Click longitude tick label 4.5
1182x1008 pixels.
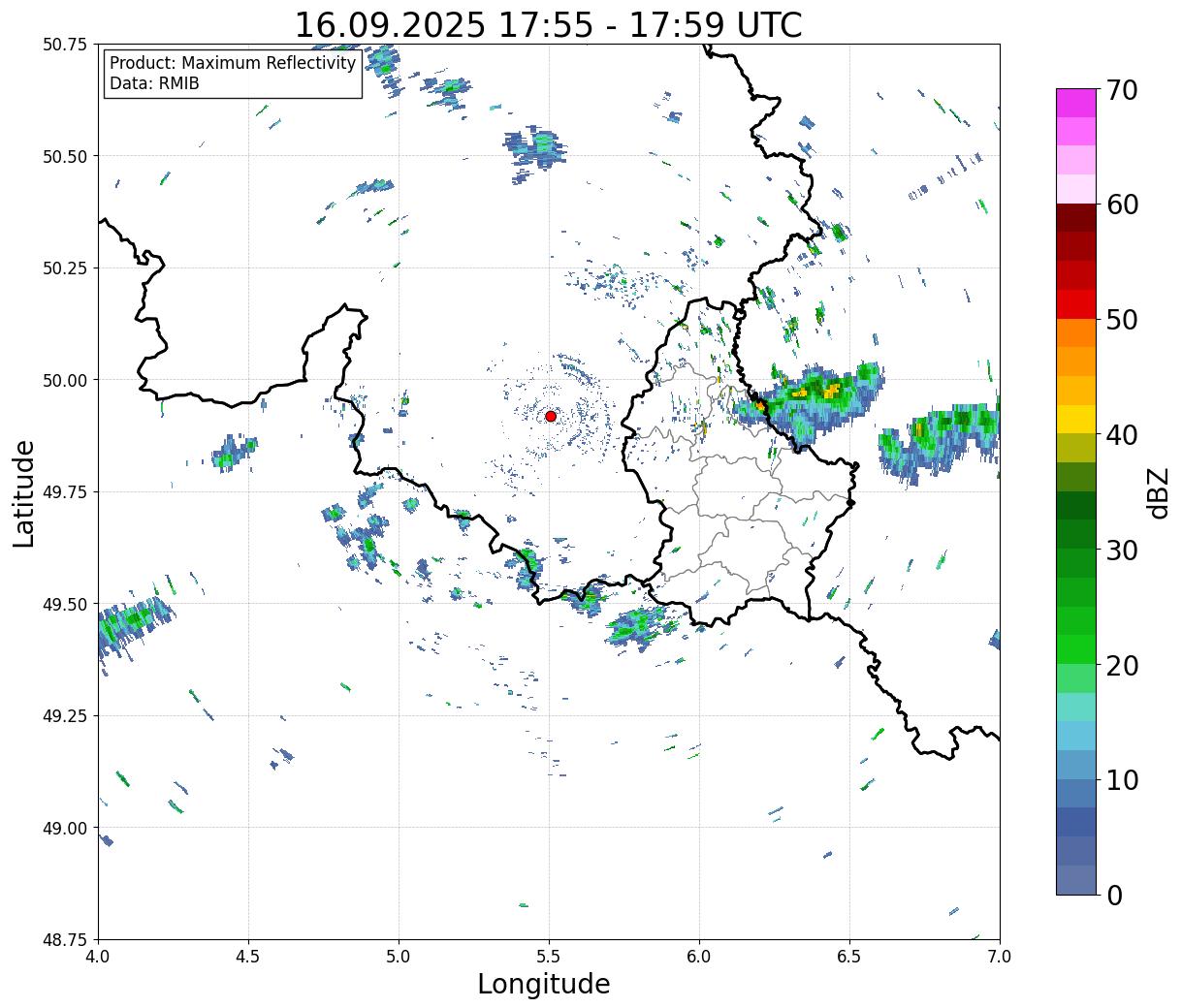(x=248, y=956)
